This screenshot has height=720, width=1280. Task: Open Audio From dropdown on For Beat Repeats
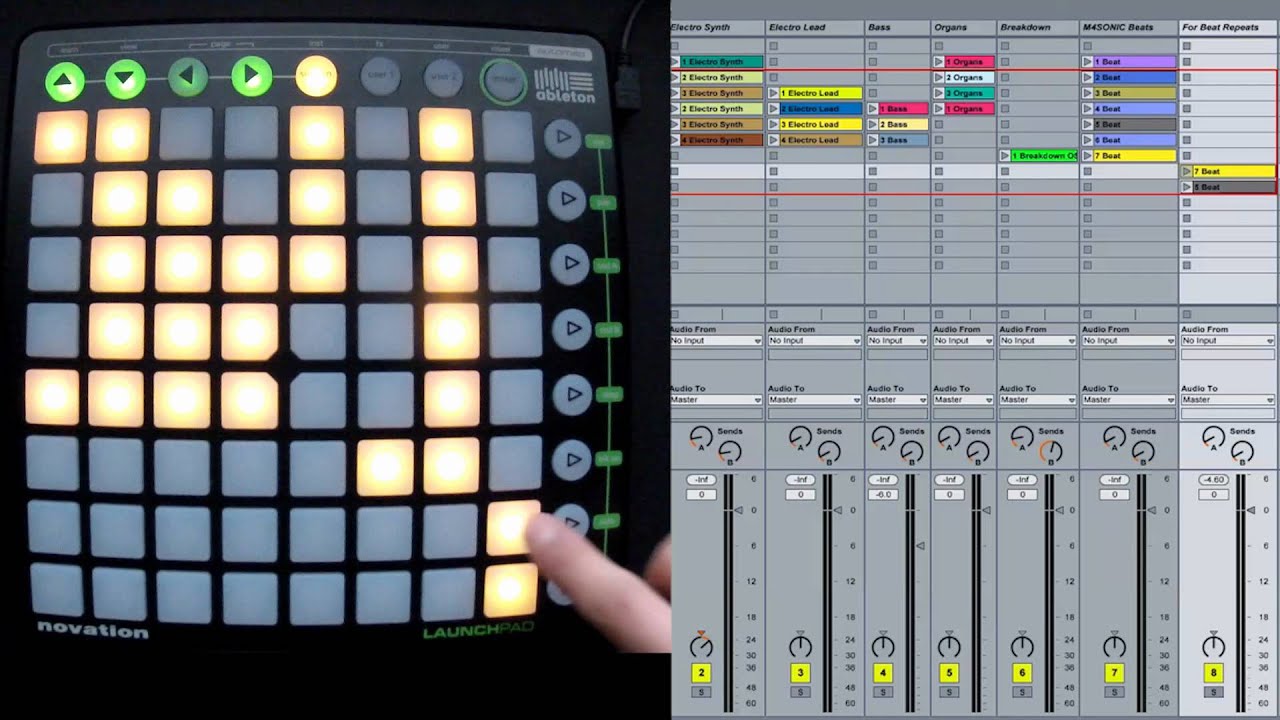coord(1228,341)
